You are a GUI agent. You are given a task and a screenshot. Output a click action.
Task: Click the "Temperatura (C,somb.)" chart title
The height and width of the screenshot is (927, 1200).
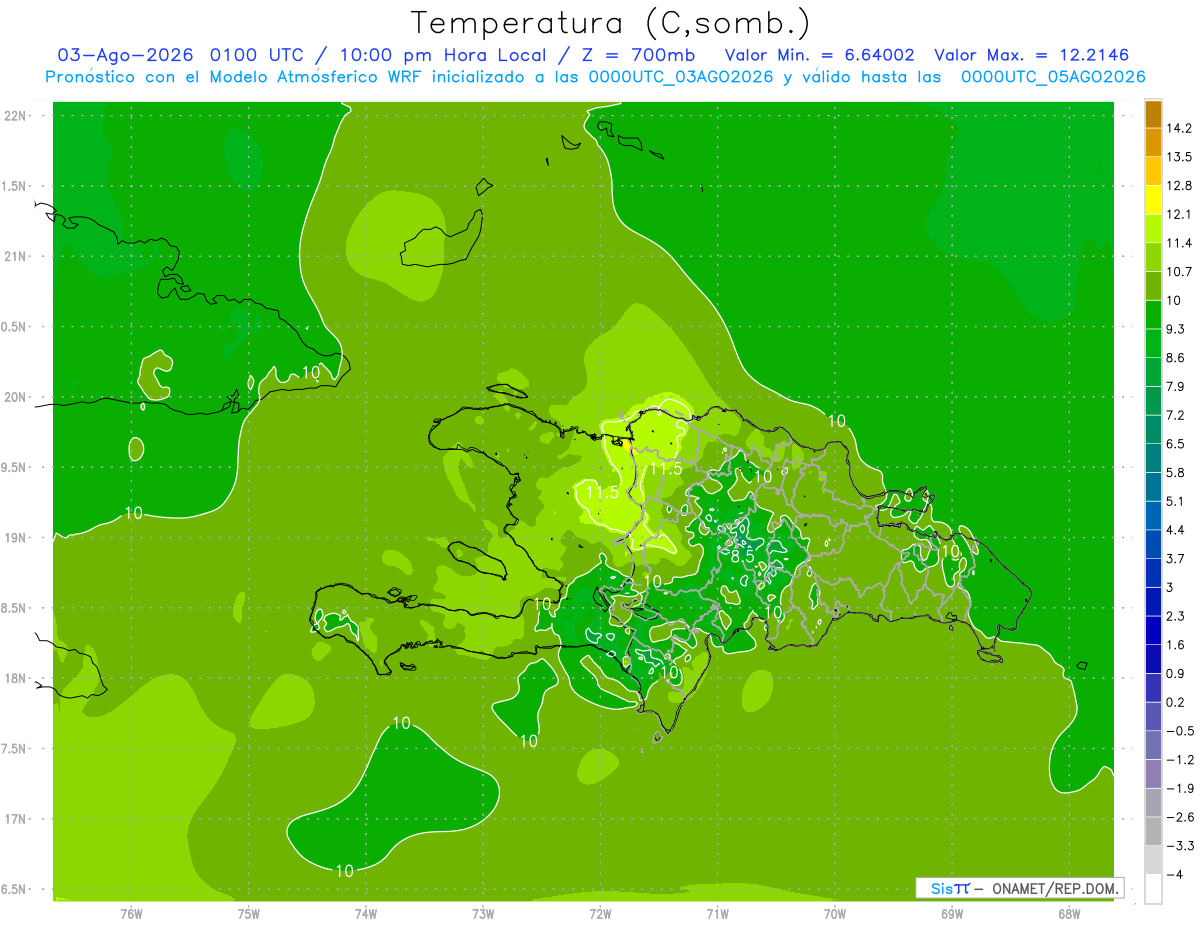[x=611, y=23]
